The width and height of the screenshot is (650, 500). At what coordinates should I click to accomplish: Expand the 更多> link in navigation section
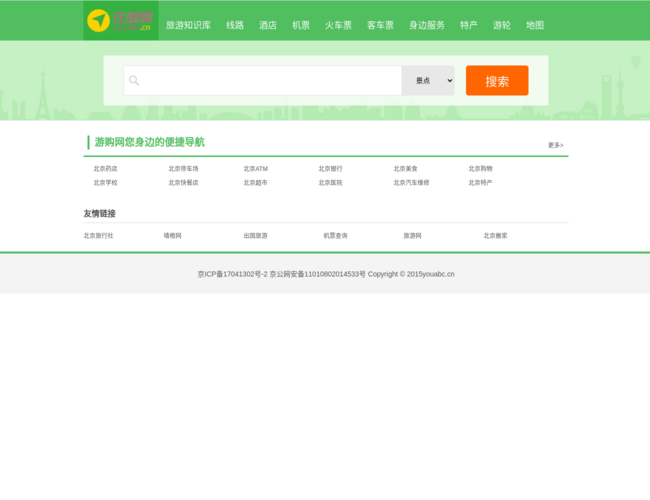point(555,145)
